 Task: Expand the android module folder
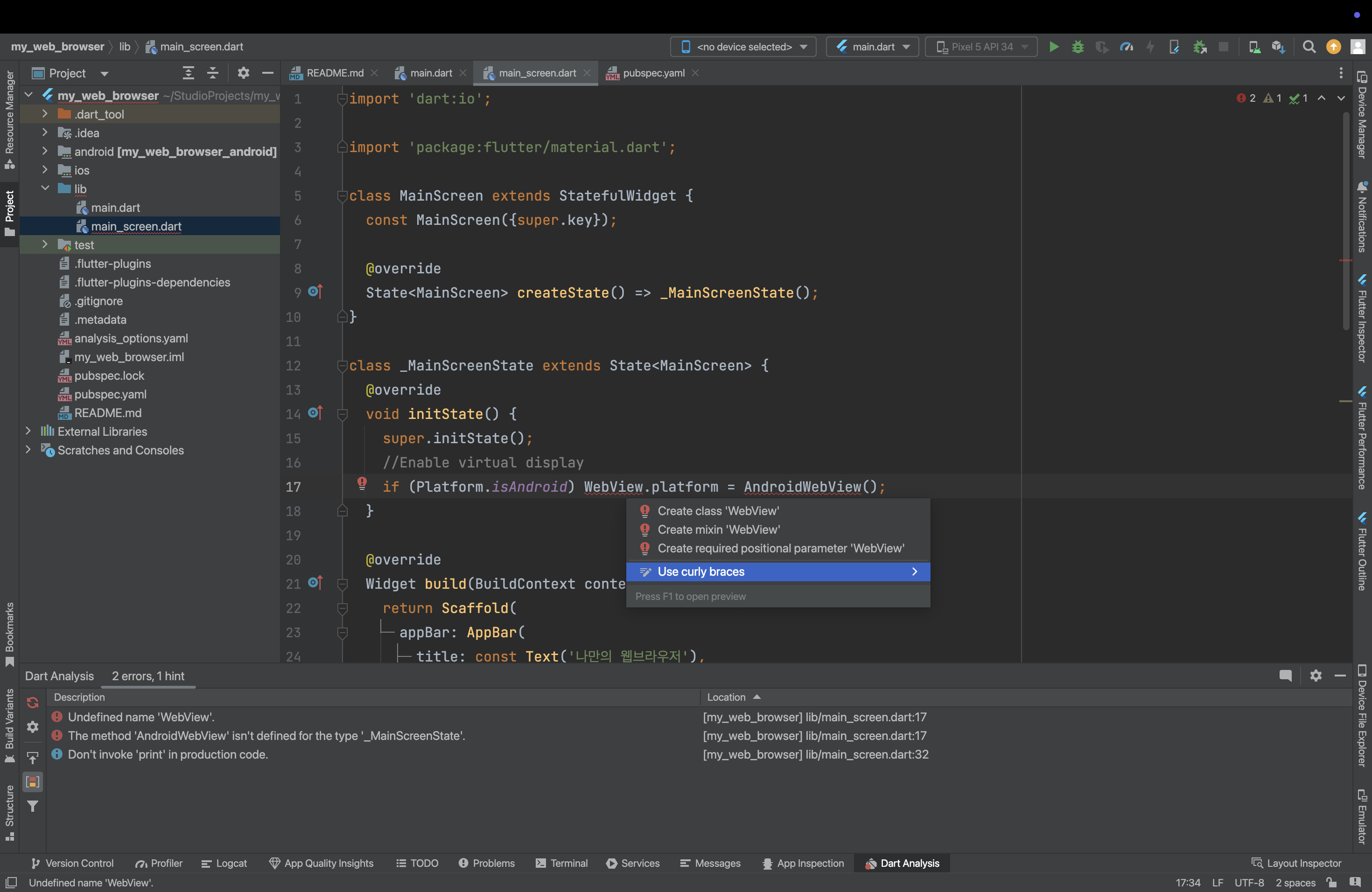click(45, 152)
